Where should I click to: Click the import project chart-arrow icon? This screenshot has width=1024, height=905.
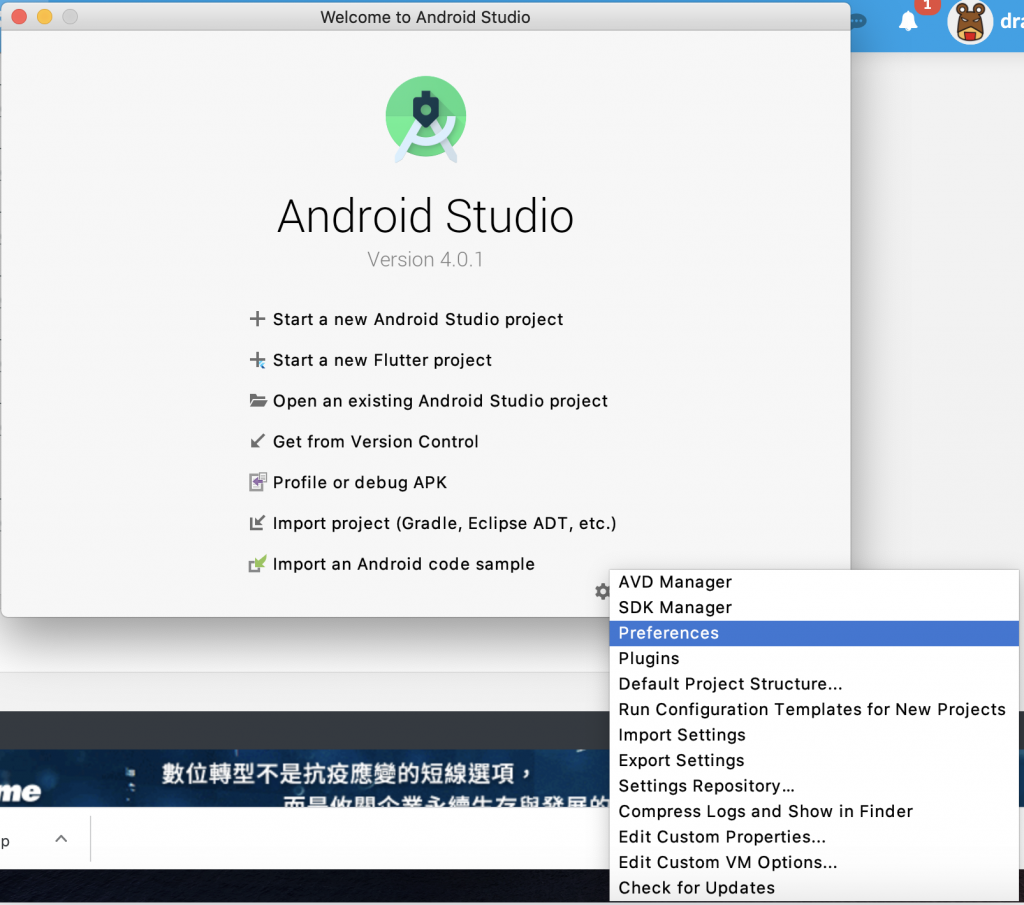[257, 523]
